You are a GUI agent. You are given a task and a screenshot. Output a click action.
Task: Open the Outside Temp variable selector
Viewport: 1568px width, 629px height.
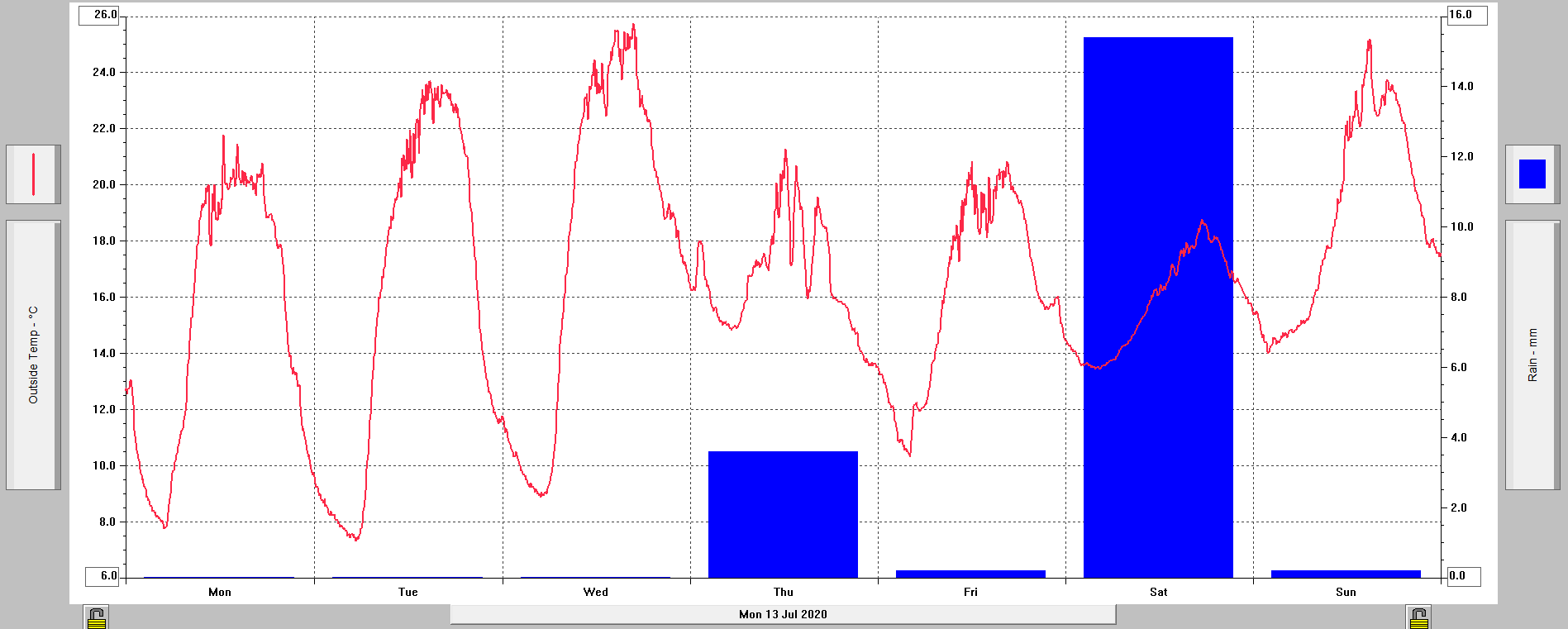click(x=33, y=355)
